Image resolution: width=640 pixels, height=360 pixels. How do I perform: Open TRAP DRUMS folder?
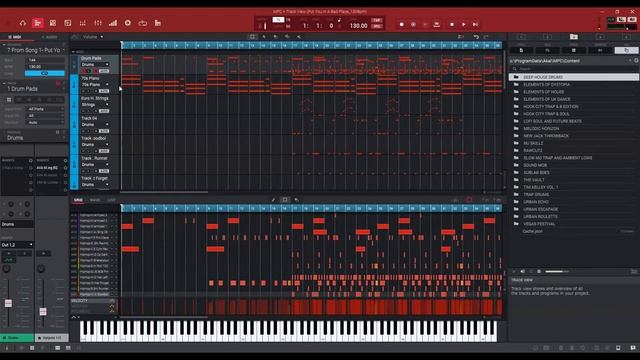pos(573,194)
